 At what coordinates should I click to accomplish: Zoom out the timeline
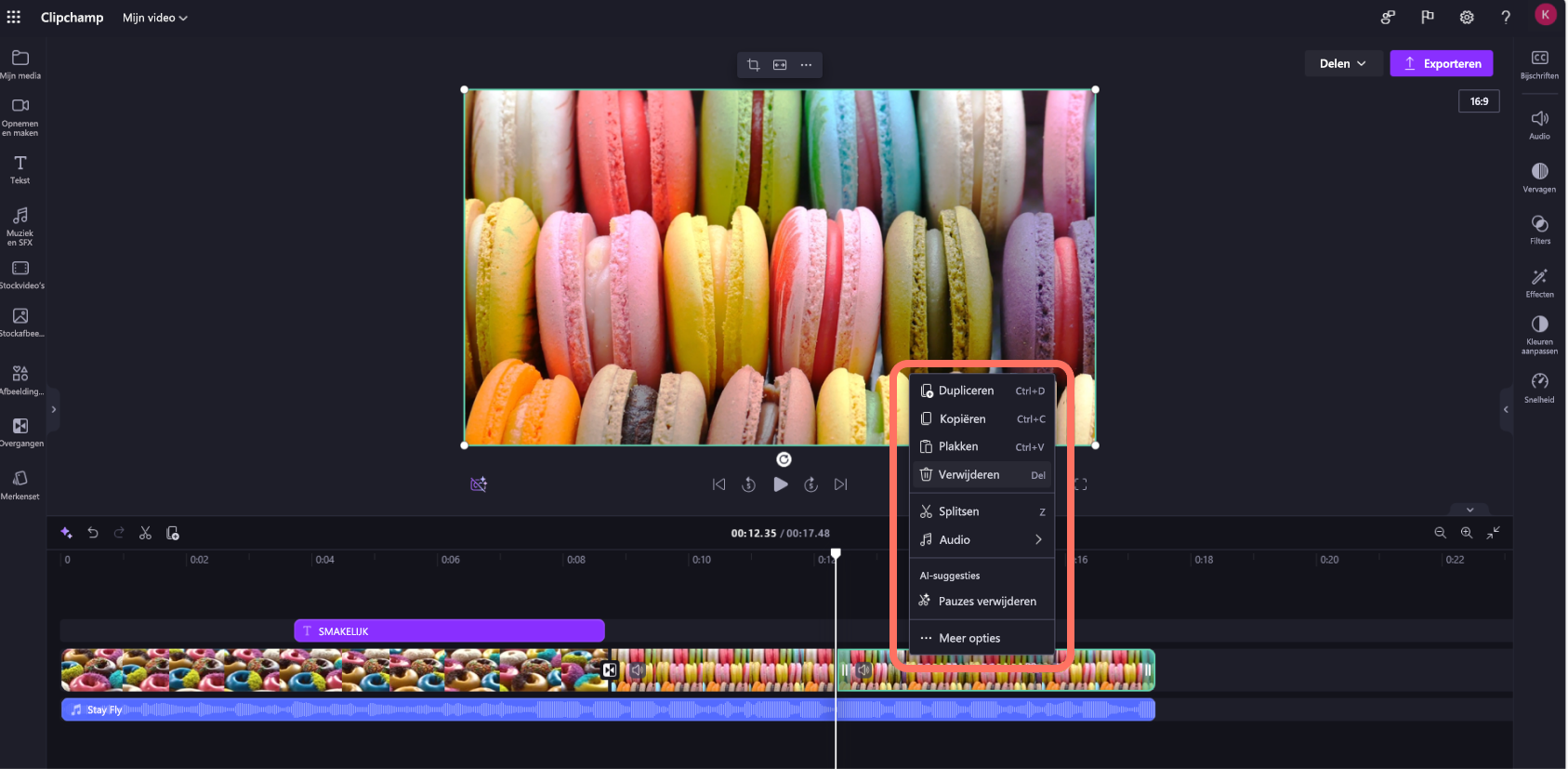1440,533
